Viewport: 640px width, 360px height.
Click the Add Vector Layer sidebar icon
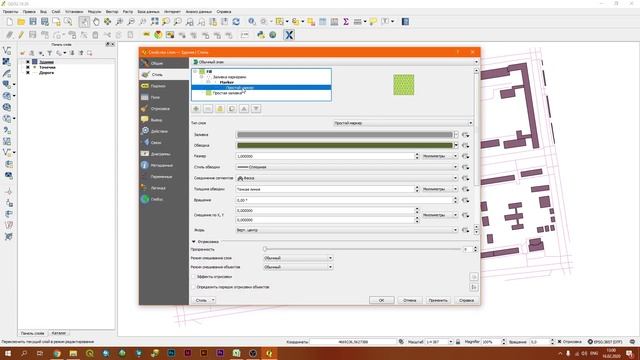7,51
